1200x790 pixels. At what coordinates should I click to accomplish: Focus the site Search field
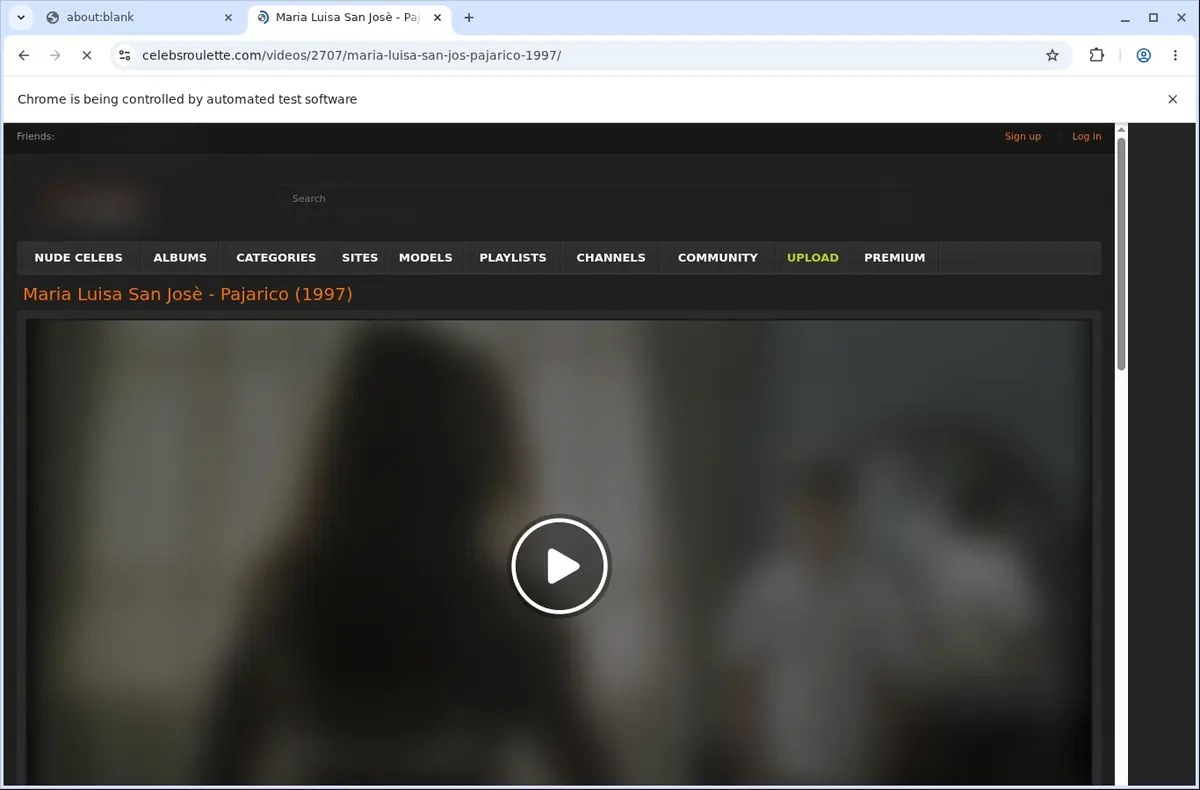coord(594,199)
